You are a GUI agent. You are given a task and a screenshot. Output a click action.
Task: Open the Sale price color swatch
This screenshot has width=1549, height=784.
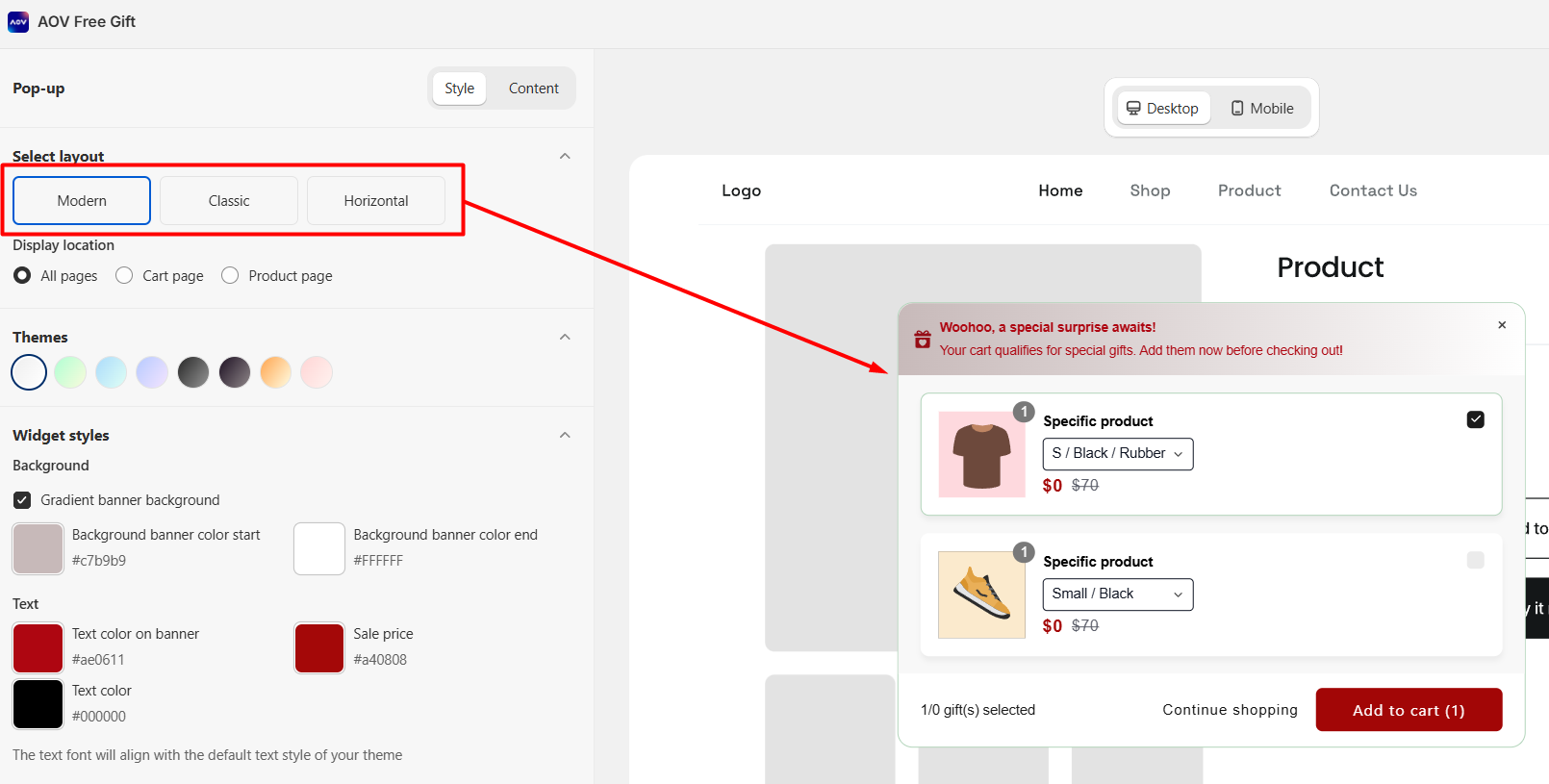(319, 647)
